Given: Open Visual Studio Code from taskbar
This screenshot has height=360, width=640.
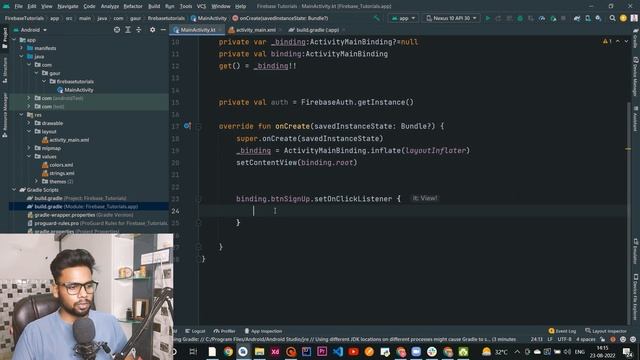Looking at the screenshot, I should pyautogui.click(x=338, y=351).
